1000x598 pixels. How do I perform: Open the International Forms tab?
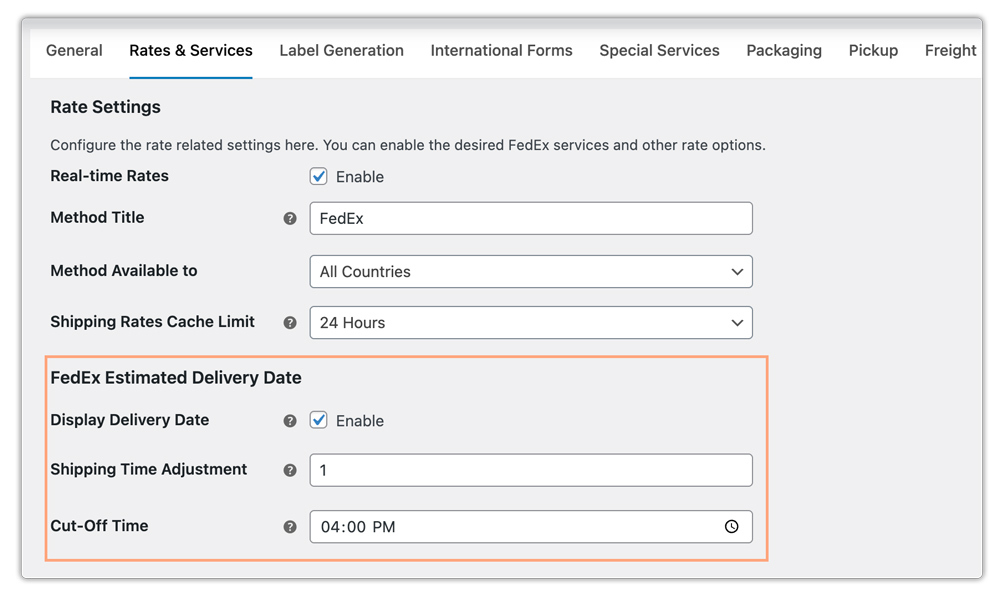pos(501,50)
